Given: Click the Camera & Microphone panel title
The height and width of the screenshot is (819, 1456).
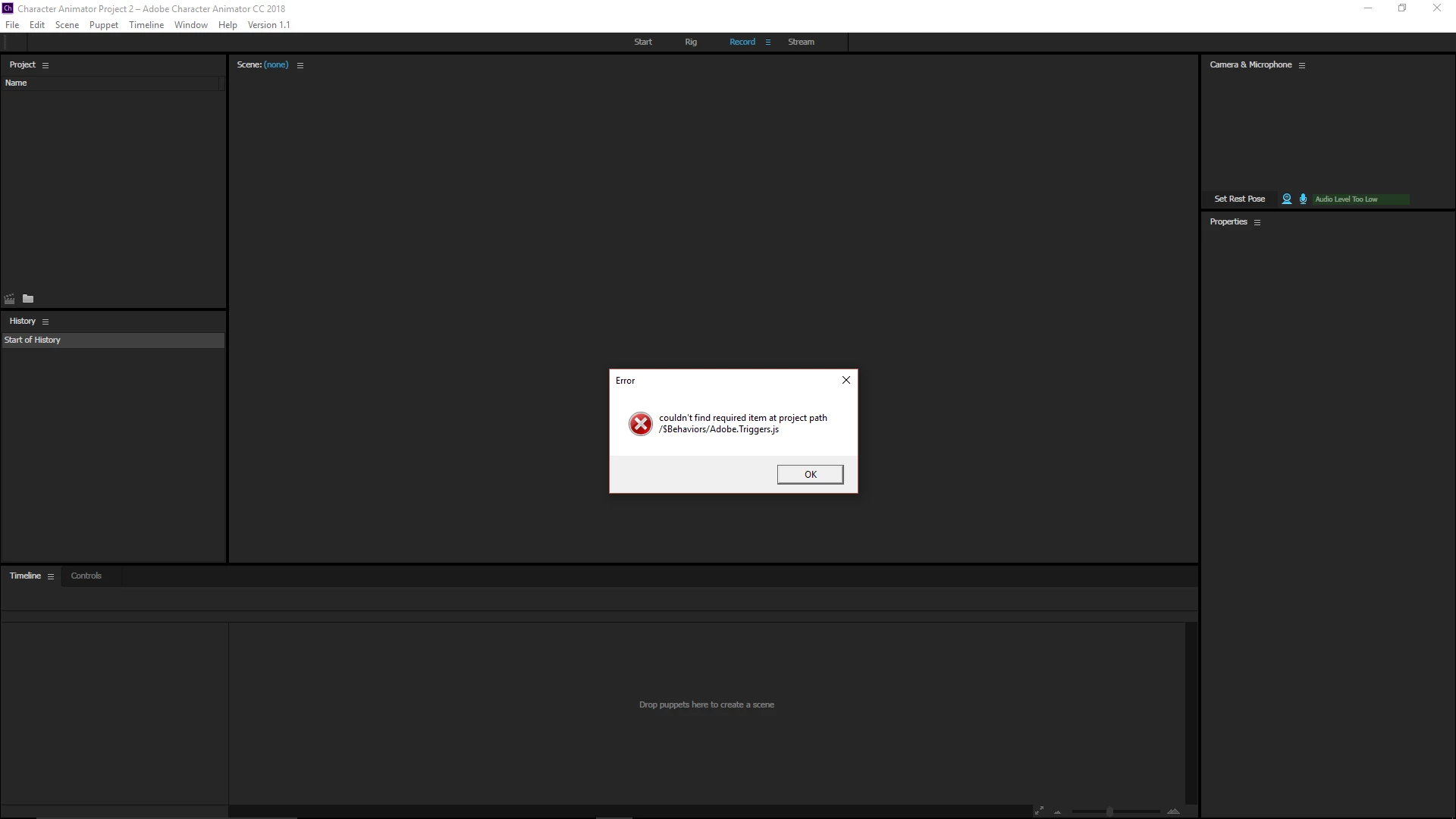Looking at the screenshot, I should pyautogui.click(x=1250, y=64).
